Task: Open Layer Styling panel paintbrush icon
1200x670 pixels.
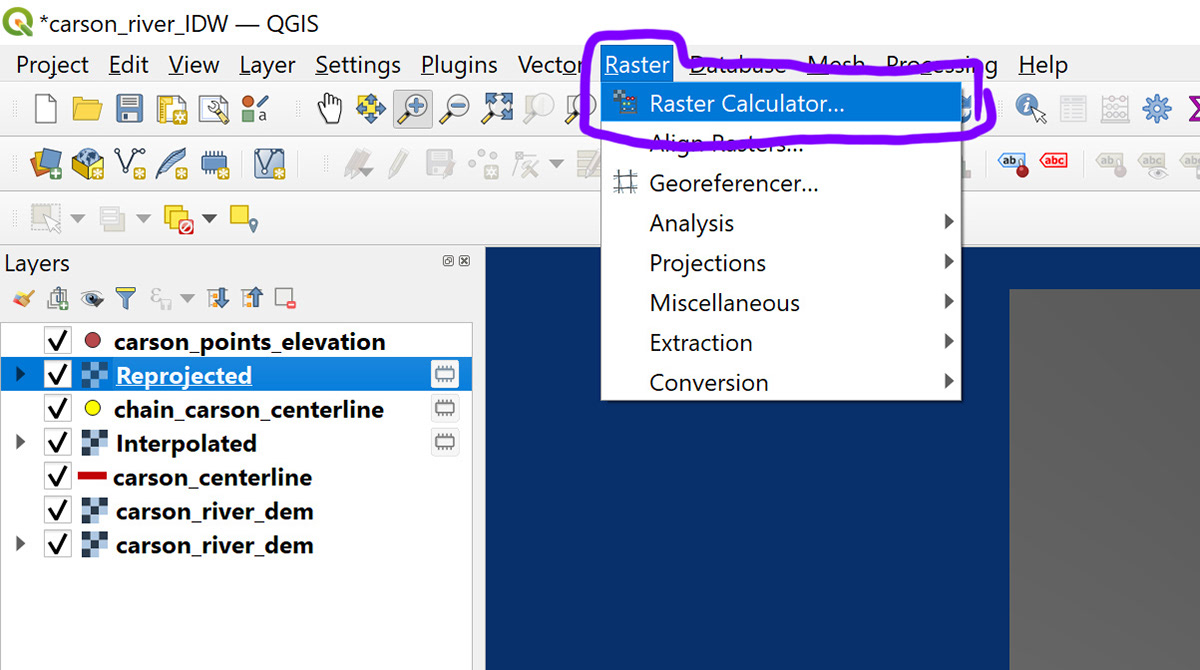Action: click(24, 298)
